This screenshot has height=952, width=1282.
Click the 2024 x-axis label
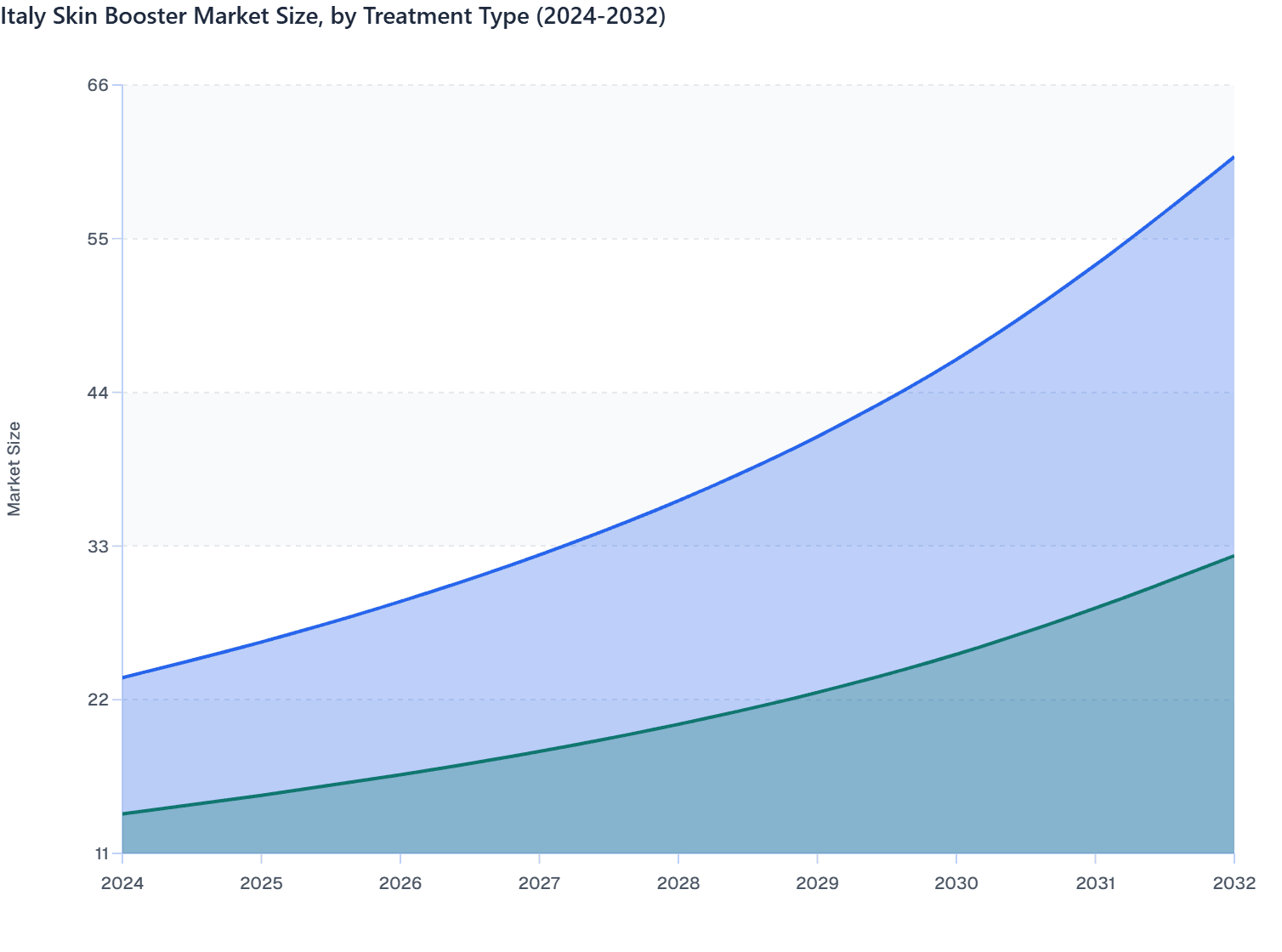[124, 884]
